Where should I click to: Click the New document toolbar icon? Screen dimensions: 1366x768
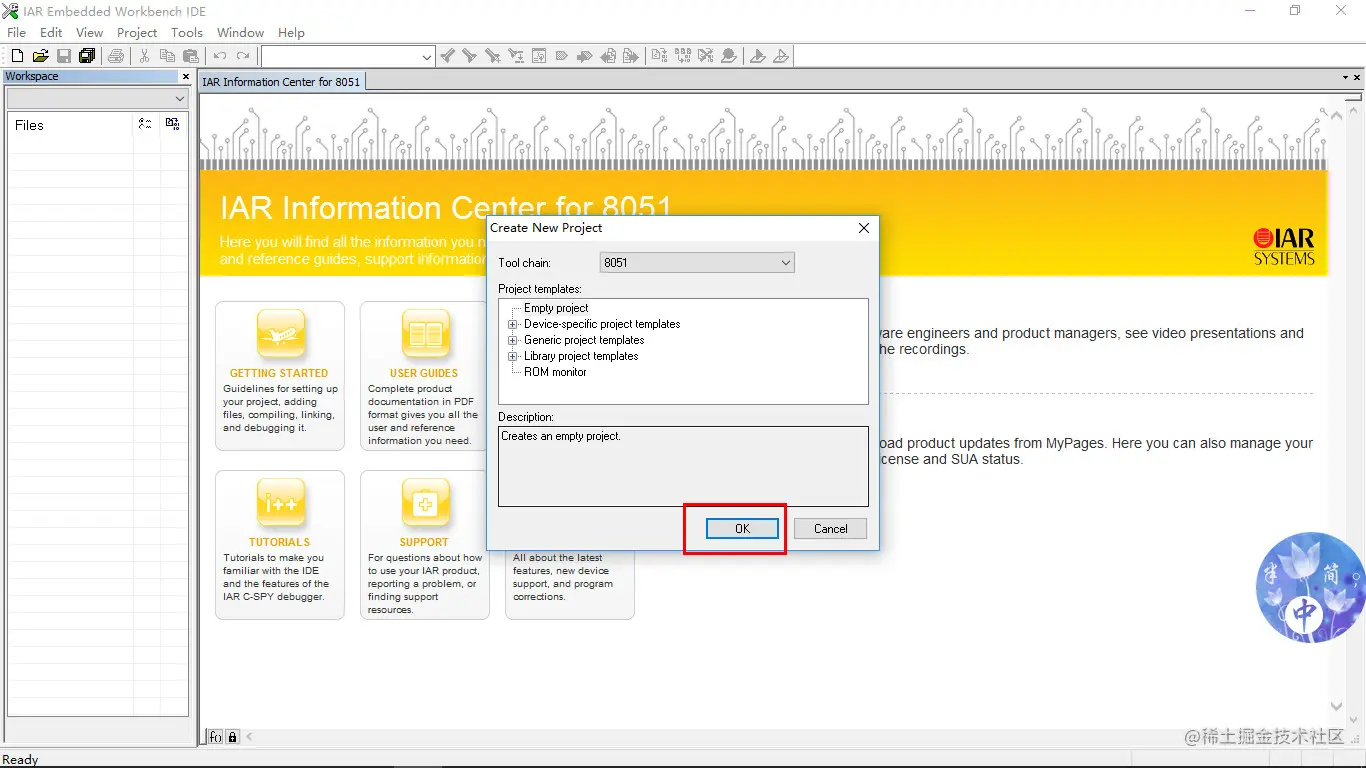tap(17, 56)
